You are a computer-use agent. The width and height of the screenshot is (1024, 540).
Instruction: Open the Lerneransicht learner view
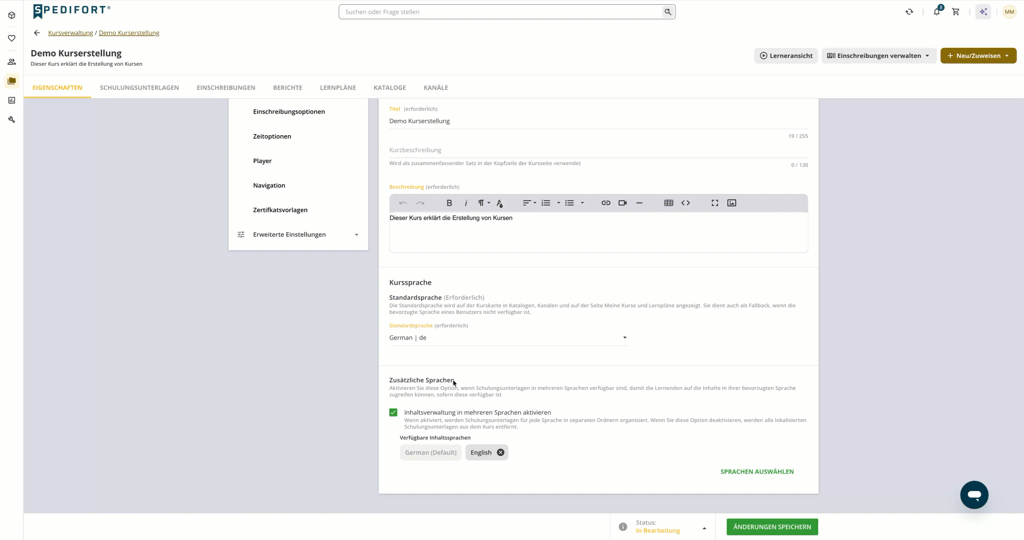786,56
